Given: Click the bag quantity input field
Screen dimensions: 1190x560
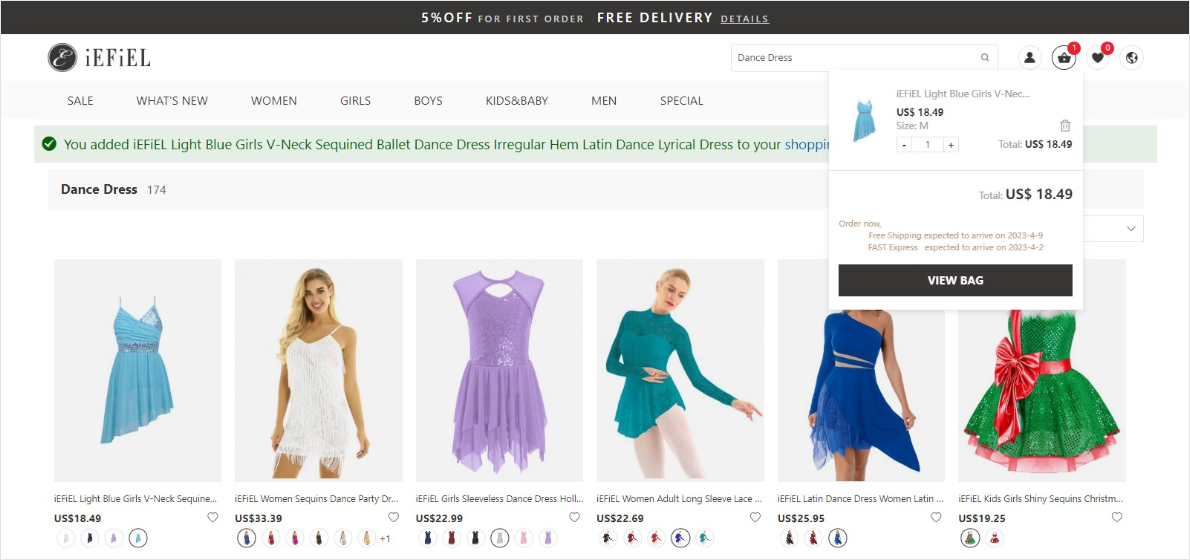Looking at the screenshot, I should coord(927,145).
